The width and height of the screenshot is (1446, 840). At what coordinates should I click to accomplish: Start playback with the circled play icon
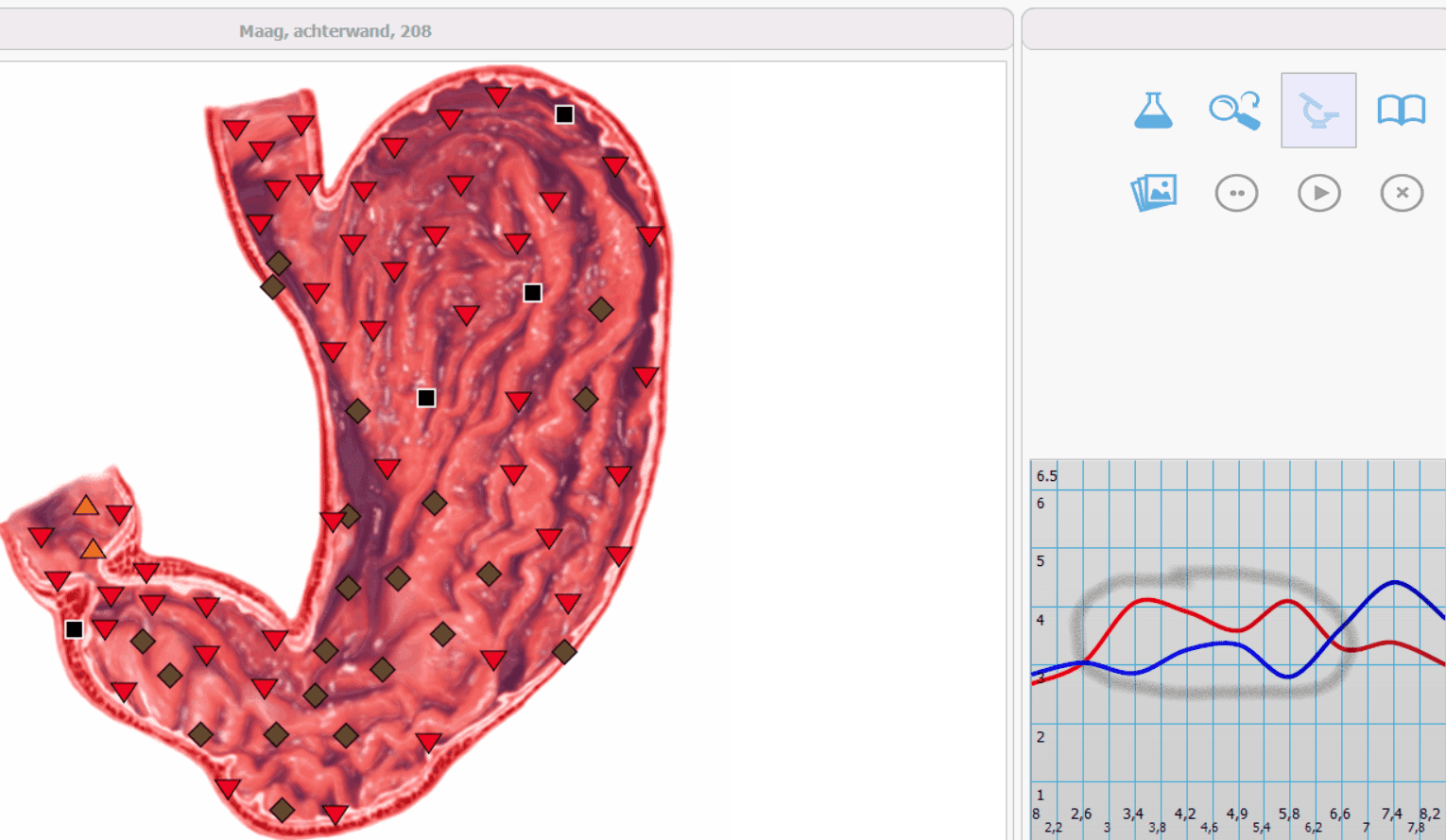click(1319, 193)
